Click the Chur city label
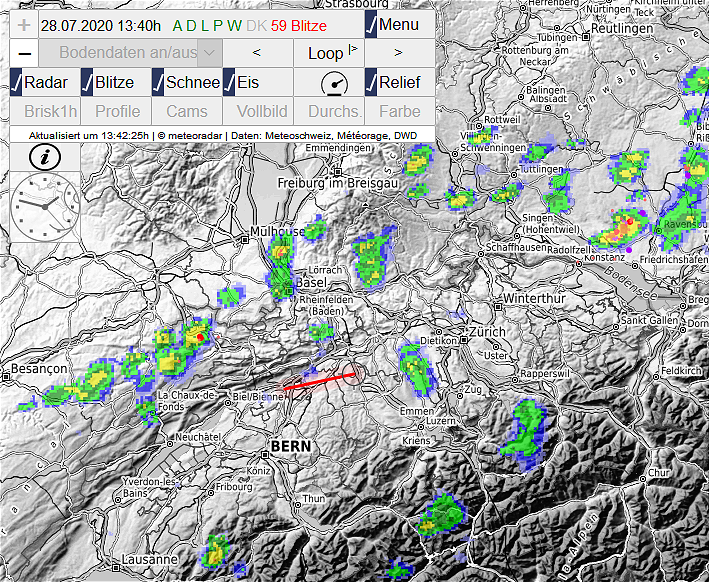This screenshot has height=582, width=710. 658,472
